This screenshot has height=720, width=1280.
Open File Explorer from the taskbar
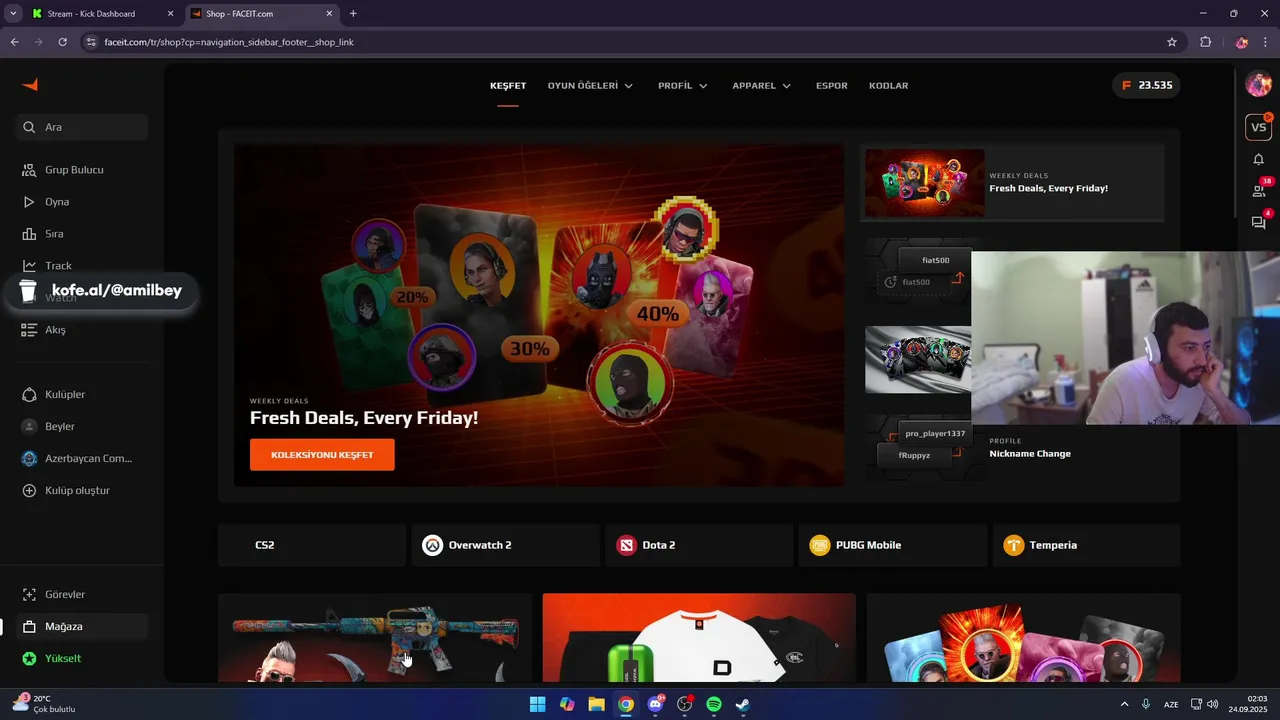point(596,704)
